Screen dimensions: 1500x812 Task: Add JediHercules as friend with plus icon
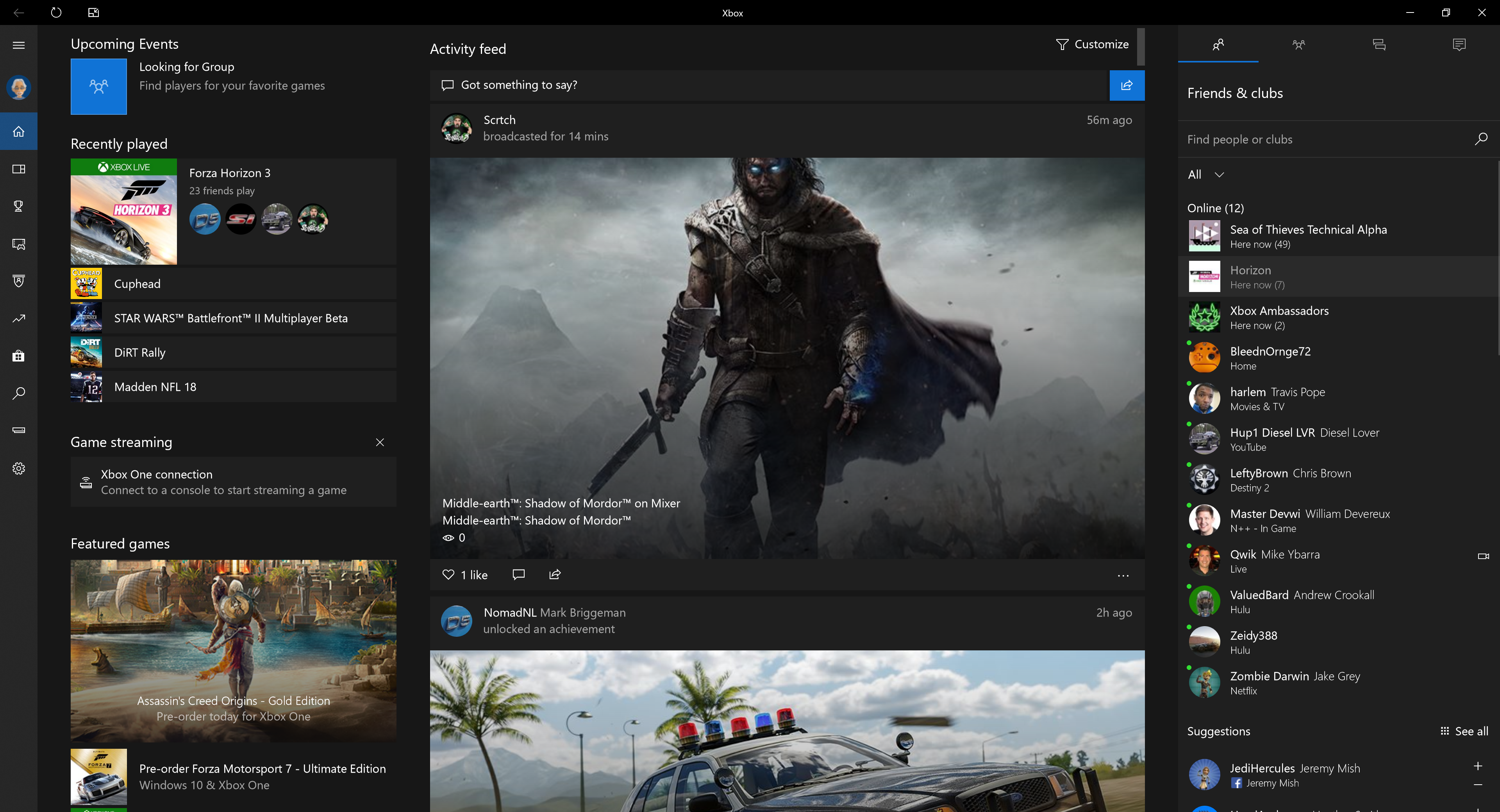[1477, 766]
